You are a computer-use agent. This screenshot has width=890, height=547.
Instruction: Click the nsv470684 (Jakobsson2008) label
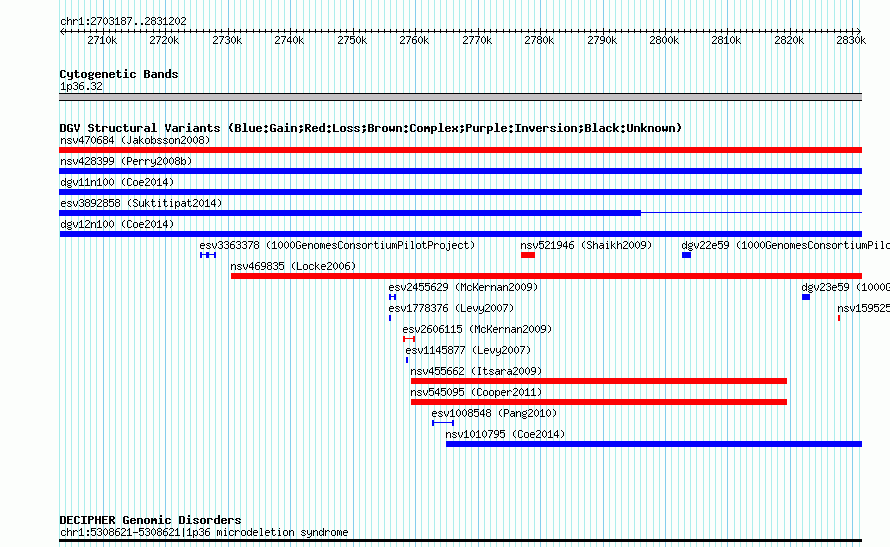click(135, 140)
